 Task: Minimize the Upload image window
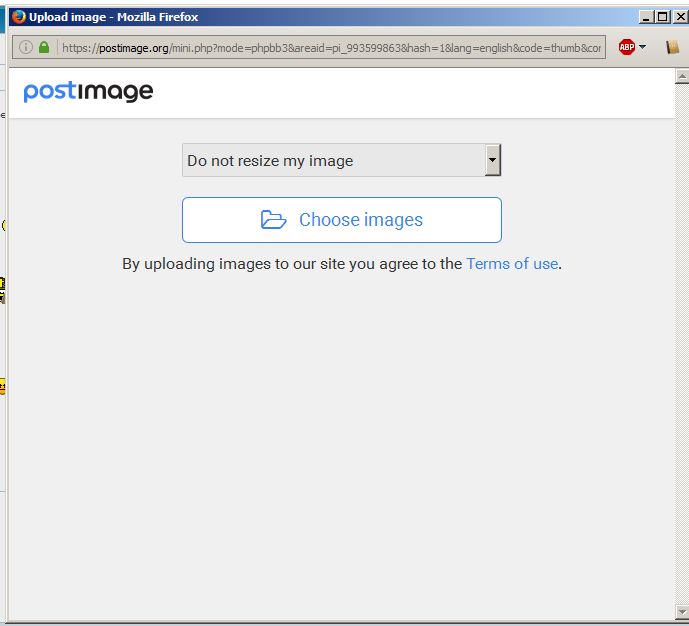click(x=645, y=17)
